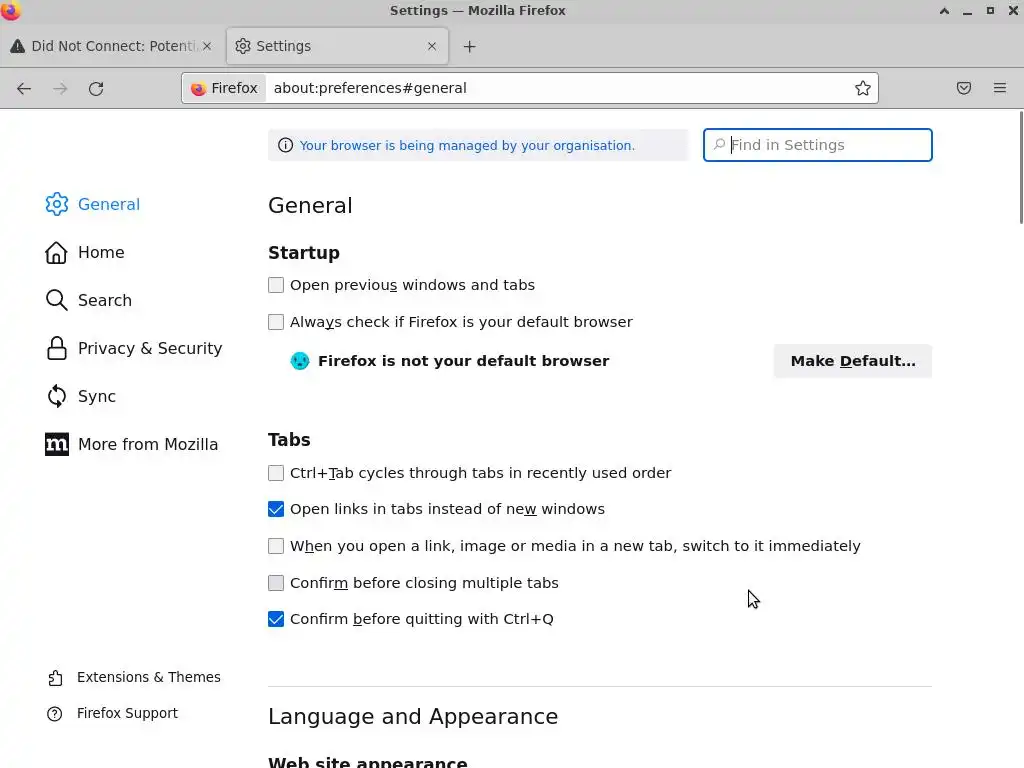
Task: Go back with the back arrow
Action: pos(24,88)
